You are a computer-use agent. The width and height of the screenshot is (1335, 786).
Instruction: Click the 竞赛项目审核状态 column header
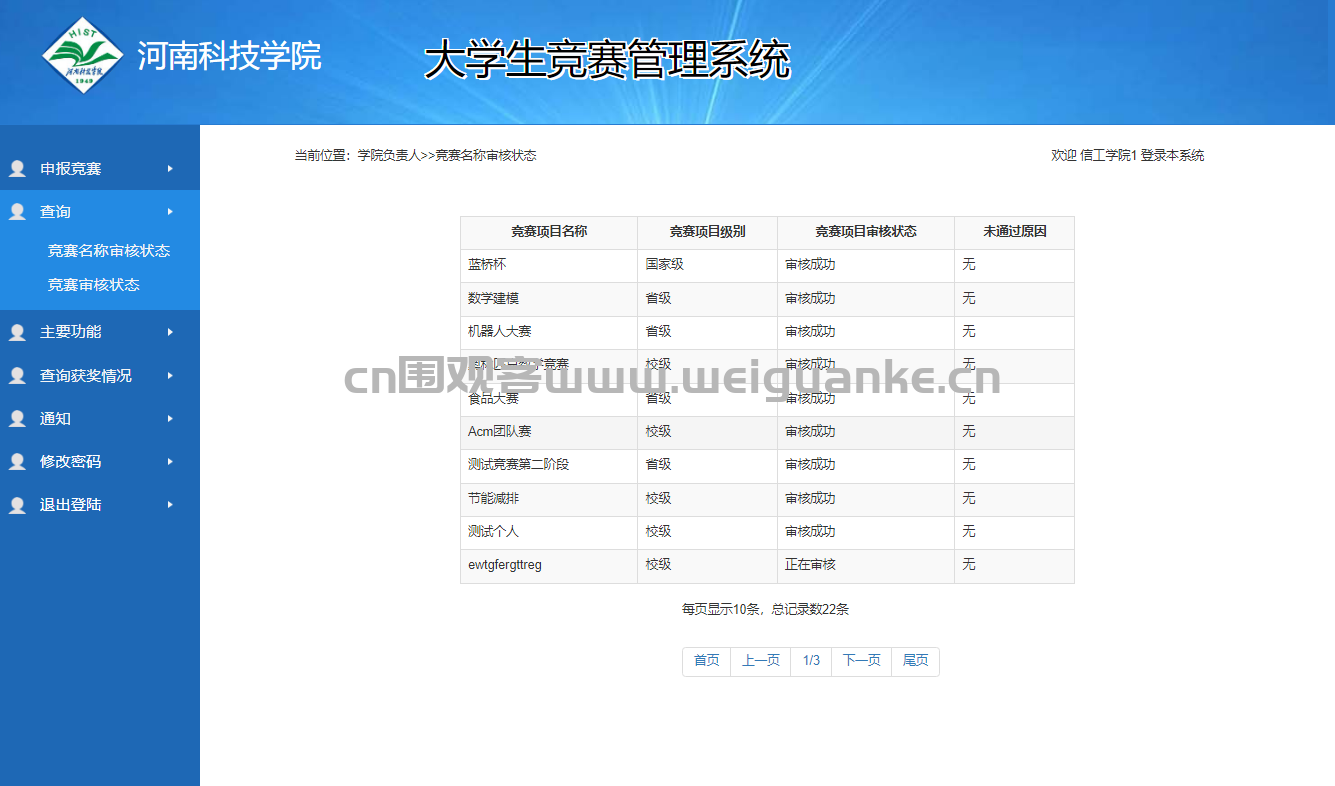tap(866, 232)
